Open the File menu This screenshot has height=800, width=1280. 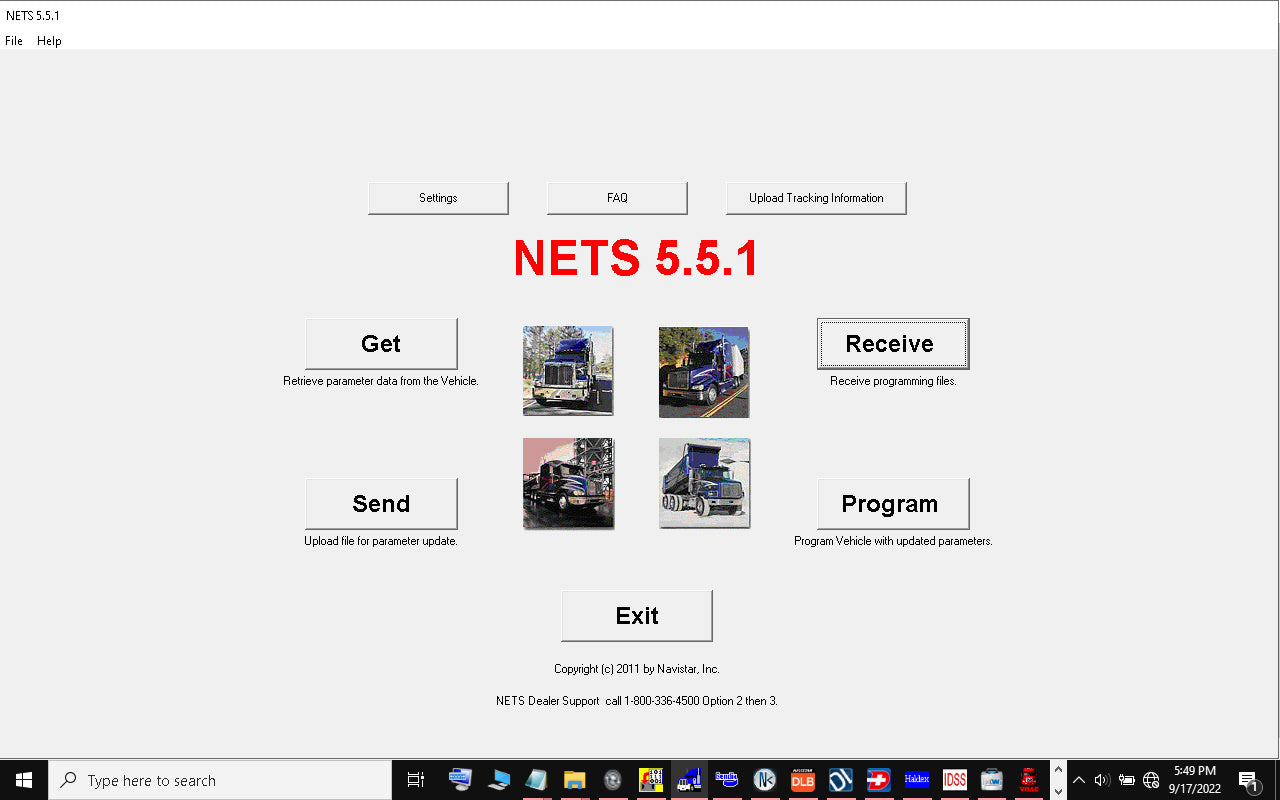pyautogui.click(x=14, y=41)
